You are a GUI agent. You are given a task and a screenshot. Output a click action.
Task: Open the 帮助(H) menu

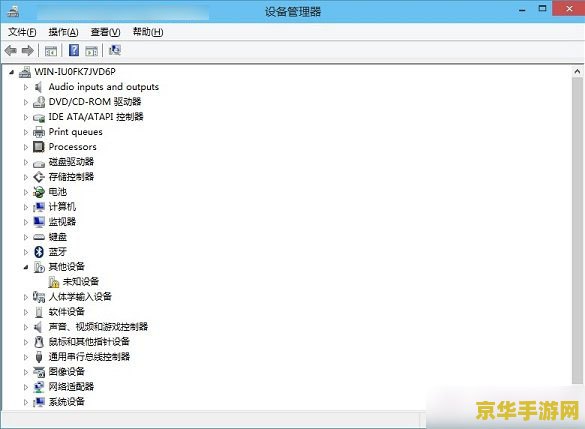[x=148, y=32]
